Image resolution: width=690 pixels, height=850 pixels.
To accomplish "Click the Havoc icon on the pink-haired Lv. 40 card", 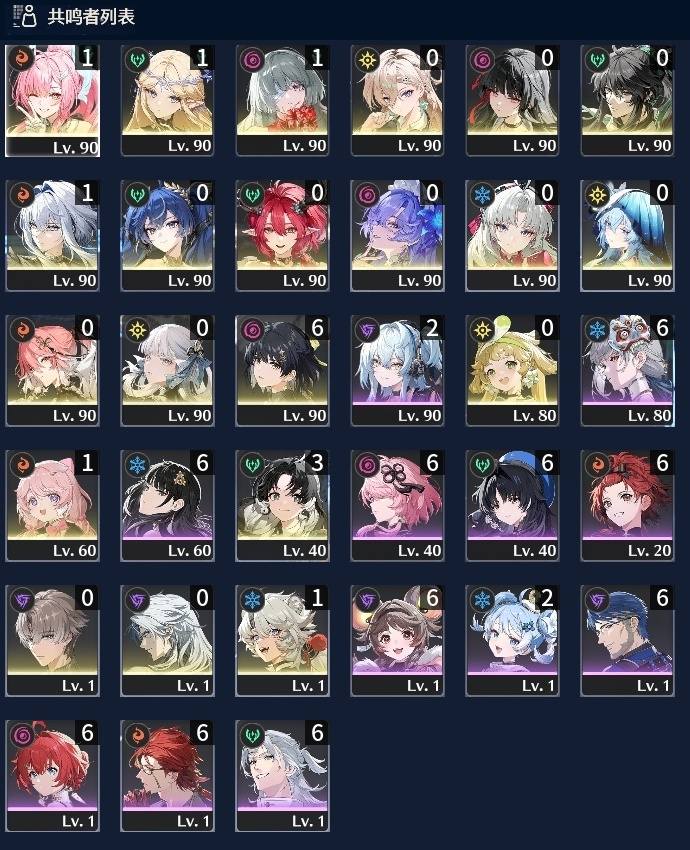I will click(x=367, y=465).
